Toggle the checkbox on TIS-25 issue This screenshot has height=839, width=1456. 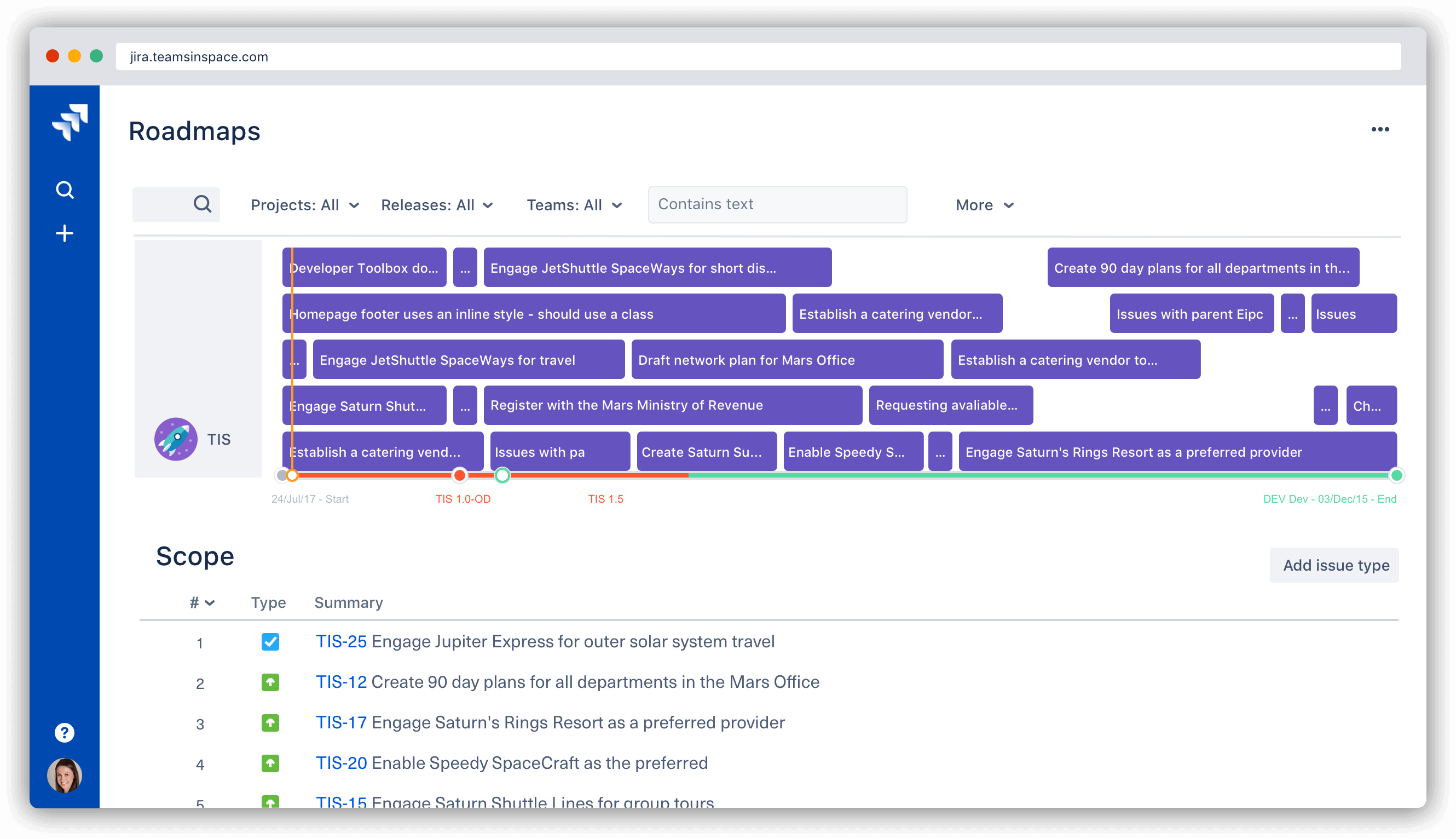tap(268, 642)
